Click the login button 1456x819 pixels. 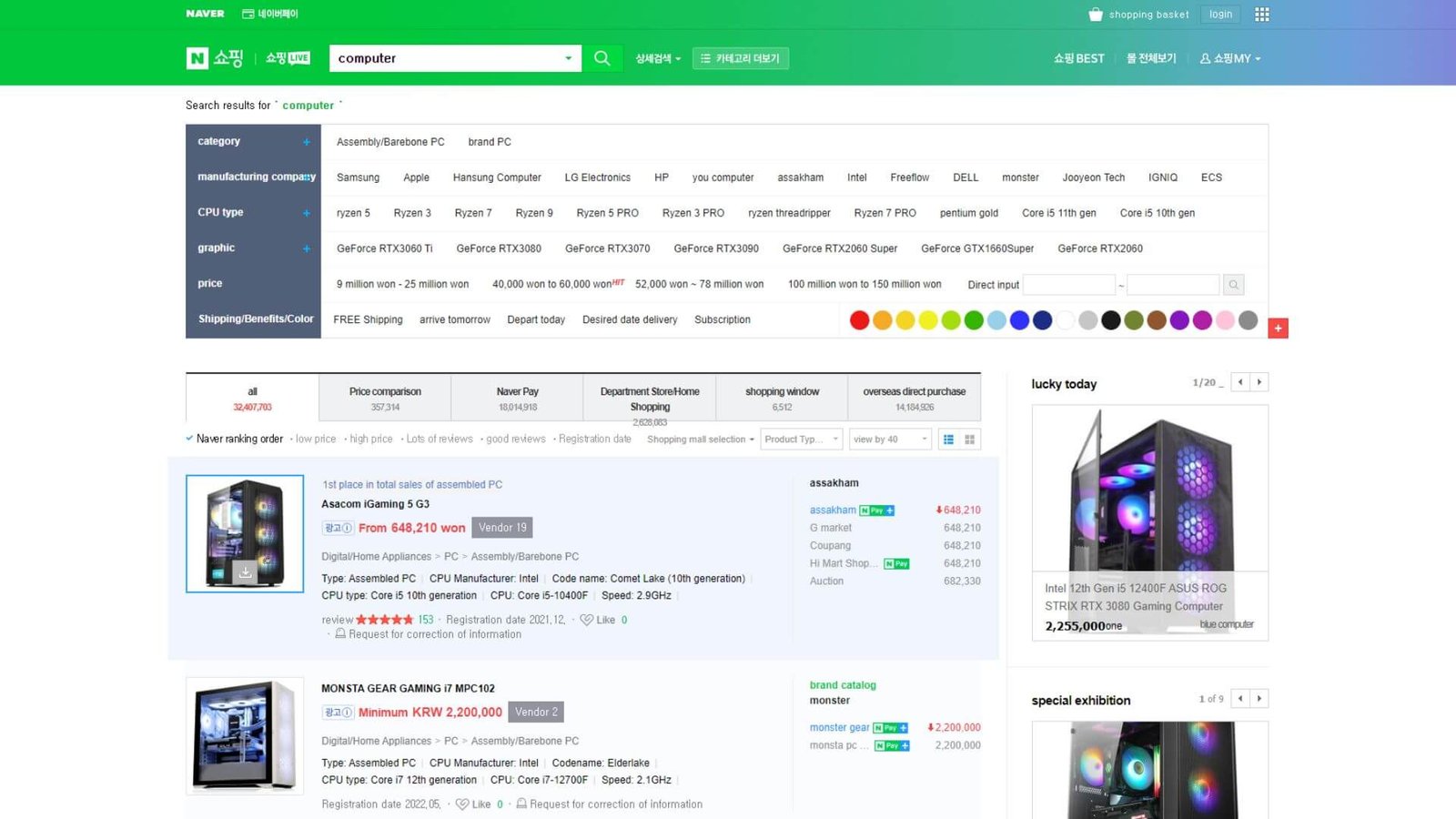[x=1220, y=14]
